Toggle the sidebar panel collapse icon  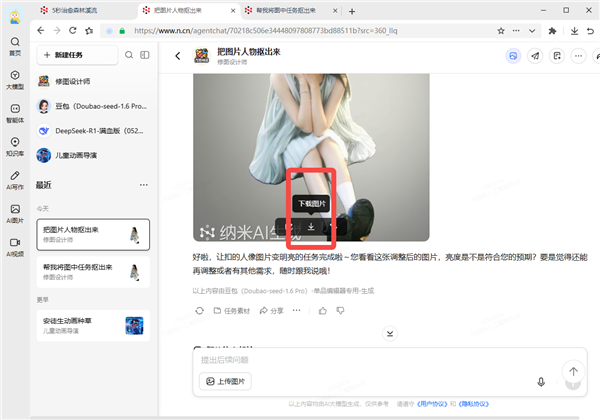146,55
